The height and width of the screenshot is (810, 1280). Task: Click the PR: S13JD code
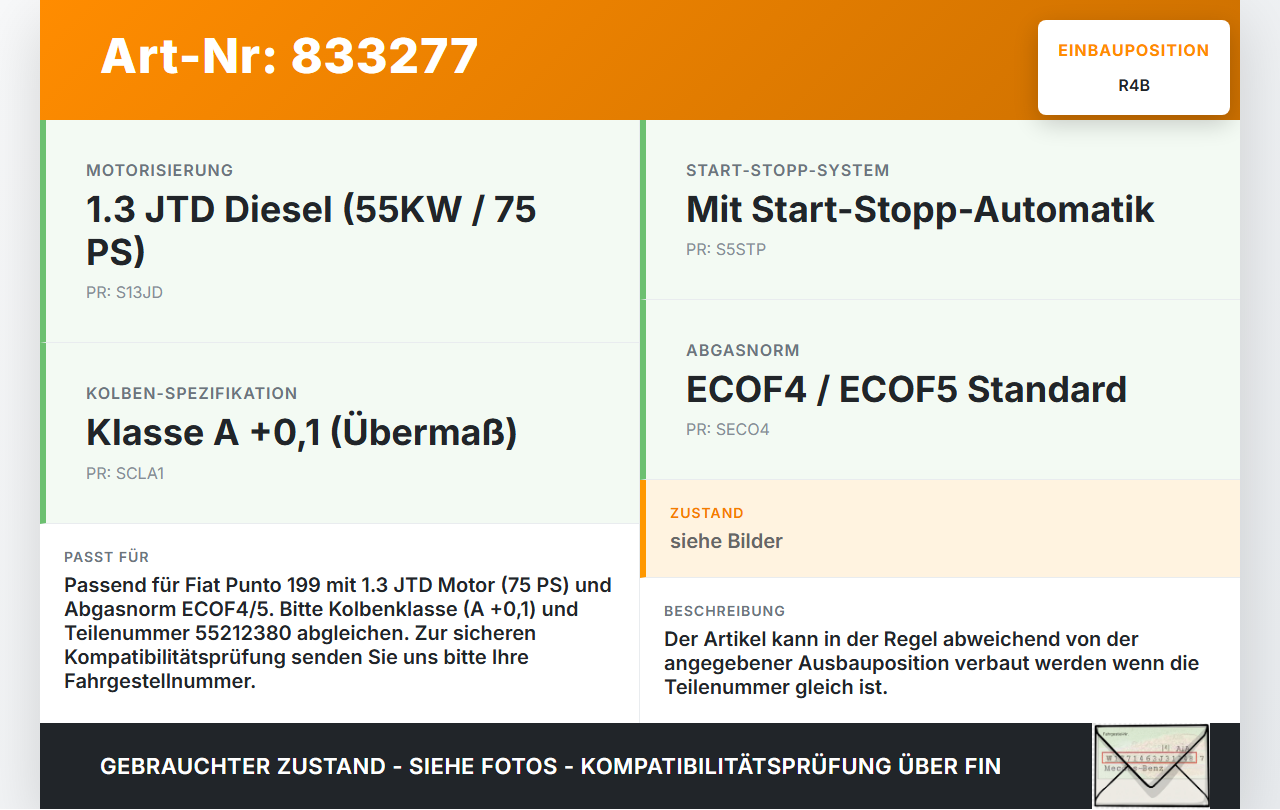point(124,293)
